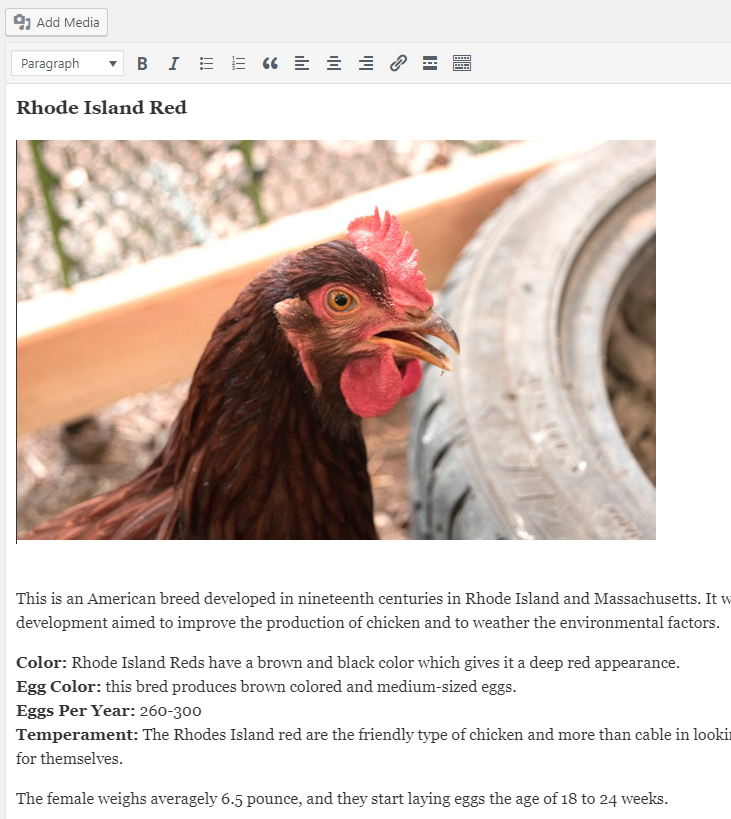Screen dimensions: 731x819
Task: Click the Eggs Per Year: line
Action: pos(108,711)
